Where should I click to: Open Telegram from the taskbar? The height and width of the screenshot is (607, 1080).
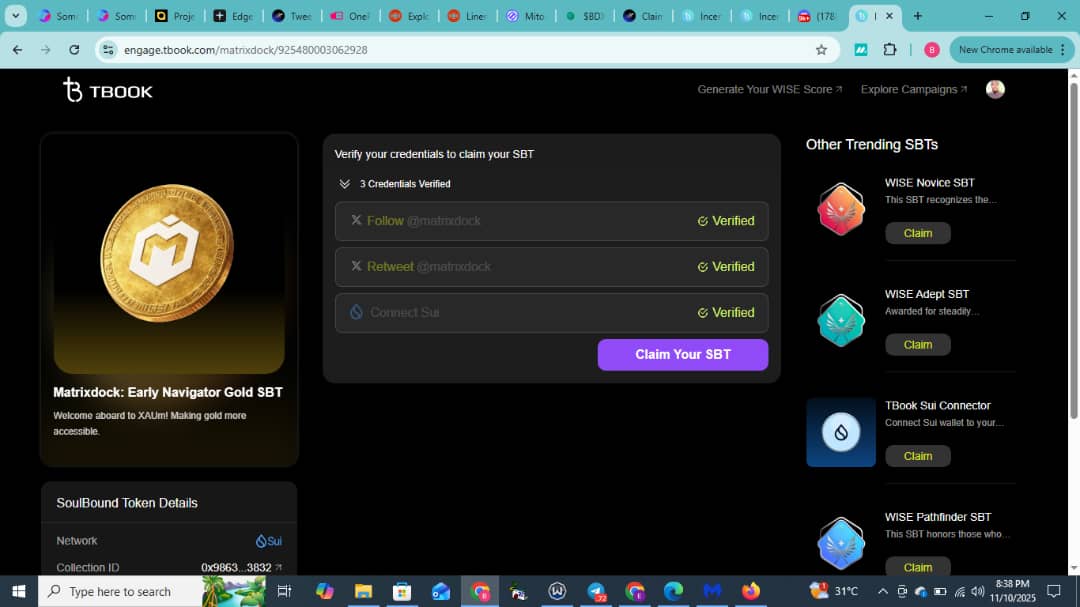coord(596,591)
